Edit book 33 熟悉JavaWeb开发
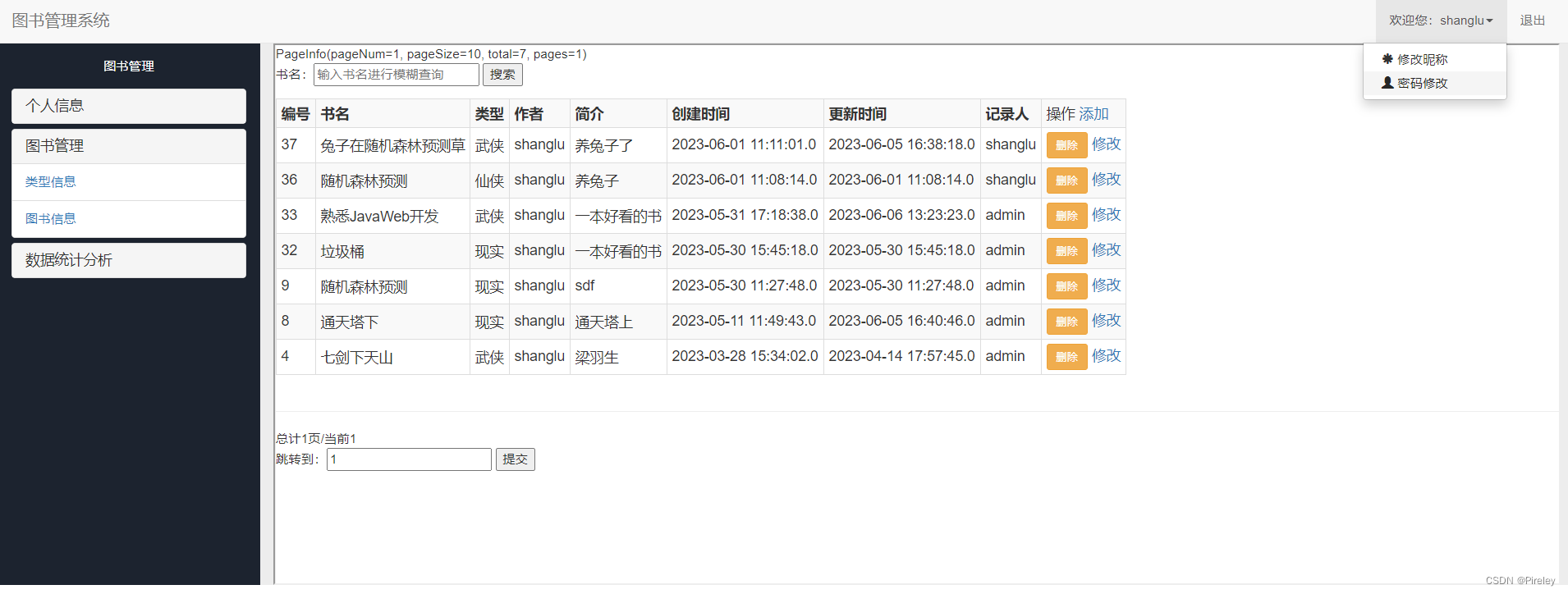The height and width of the screenshot is (594, 1568). coord(1106,215)
